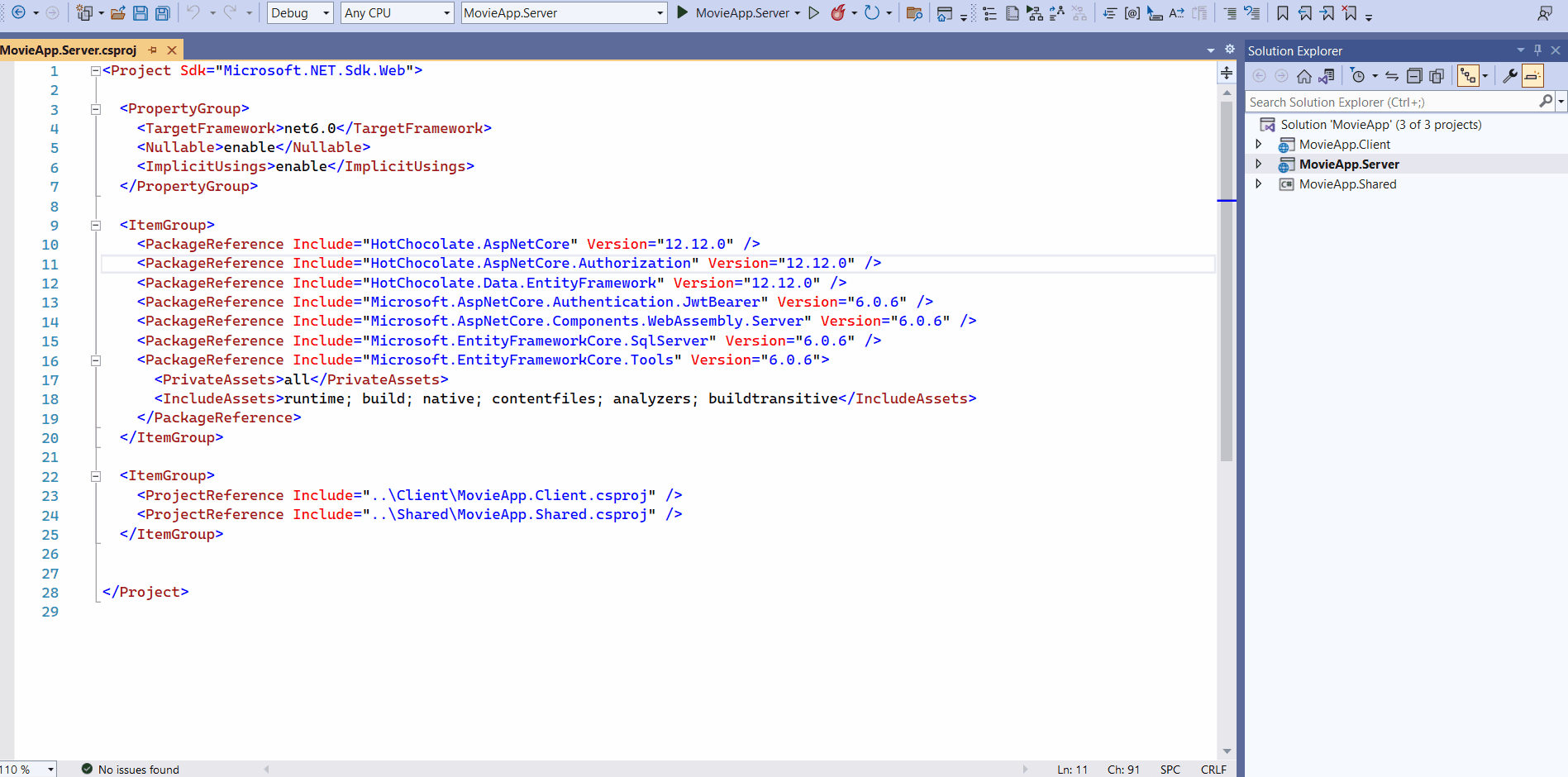
Task: Open the Debug configuration dropdown
Action: pyautogui.click(x=300, y=13)
